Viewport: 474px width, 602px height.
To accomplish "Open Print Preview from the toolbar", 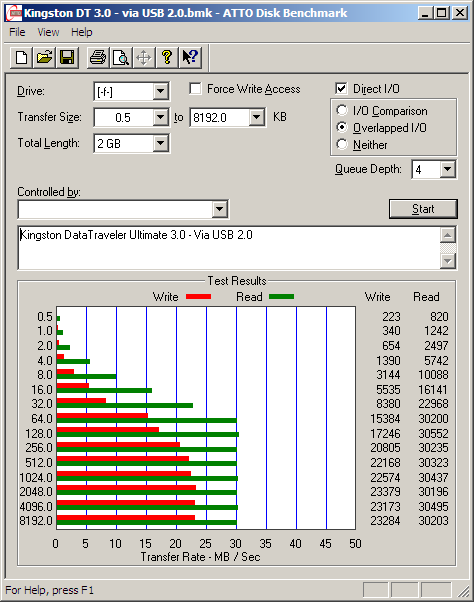I will (121, 58).
